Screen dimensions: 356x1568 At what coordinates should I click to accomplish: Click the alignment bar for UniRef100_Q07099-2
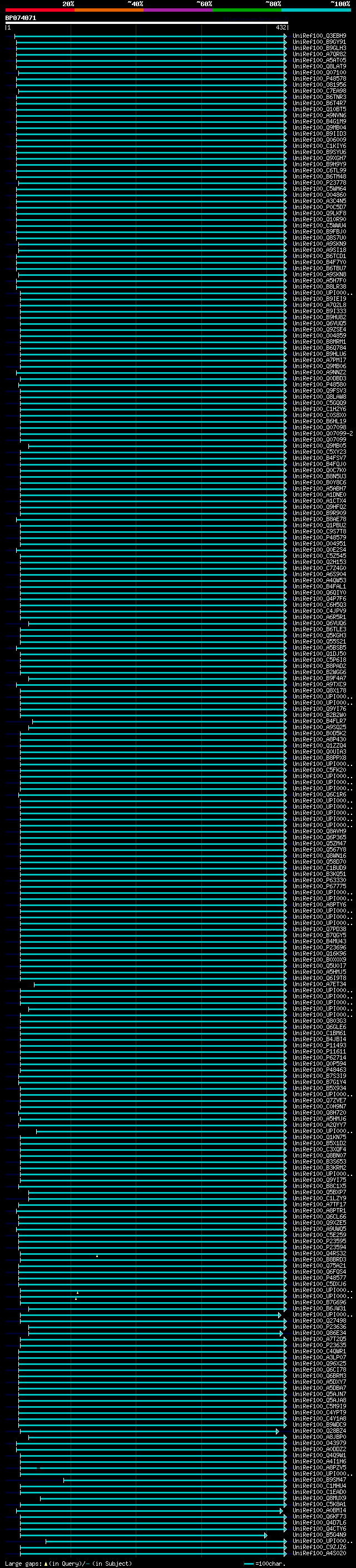(x=153, y=433)
